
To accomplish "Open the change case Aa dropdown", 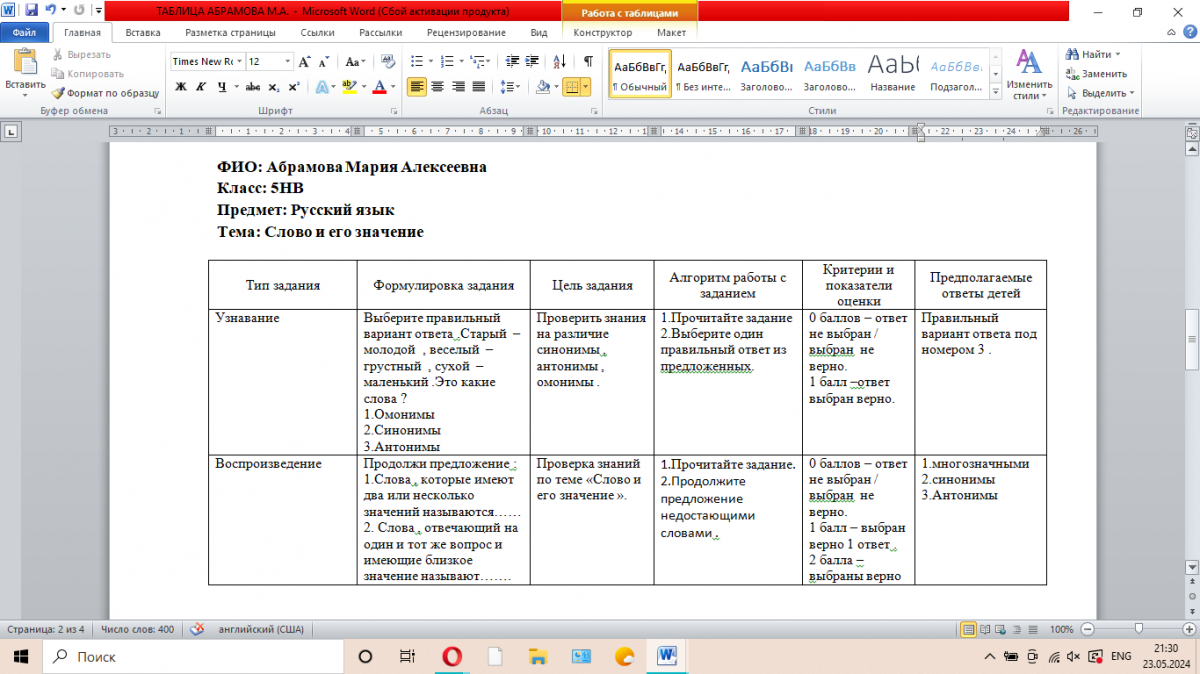I will (355, 61).
